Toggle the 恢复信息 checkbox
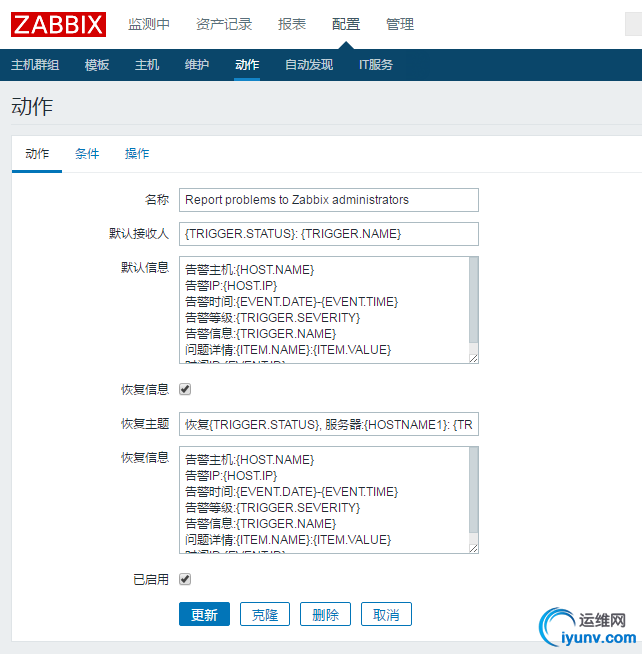Screen dimensions: 642x654 (x=185, y=389)
